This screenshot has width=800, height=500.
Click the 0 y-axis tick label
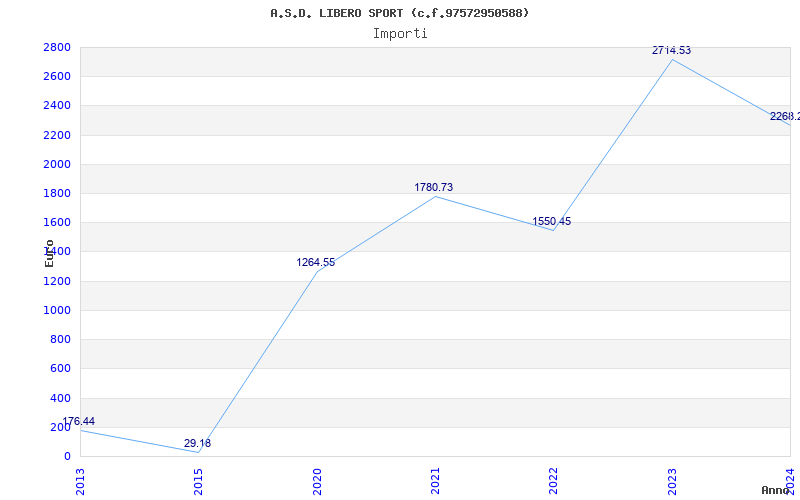67,456
